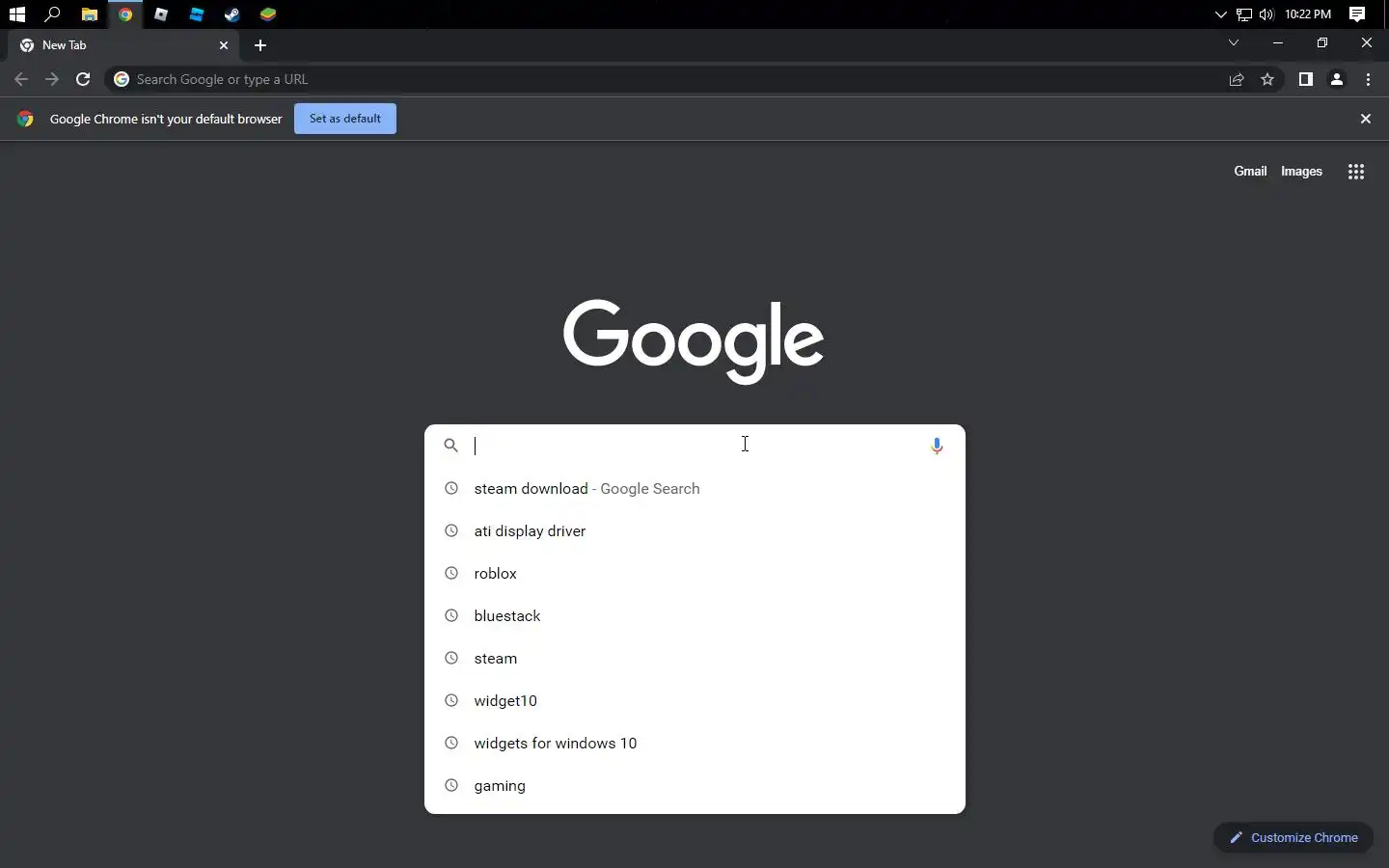The height and width of the screenshot is (868, 1389).
Task: Open network status in system tray
Action: point(1244,14)
